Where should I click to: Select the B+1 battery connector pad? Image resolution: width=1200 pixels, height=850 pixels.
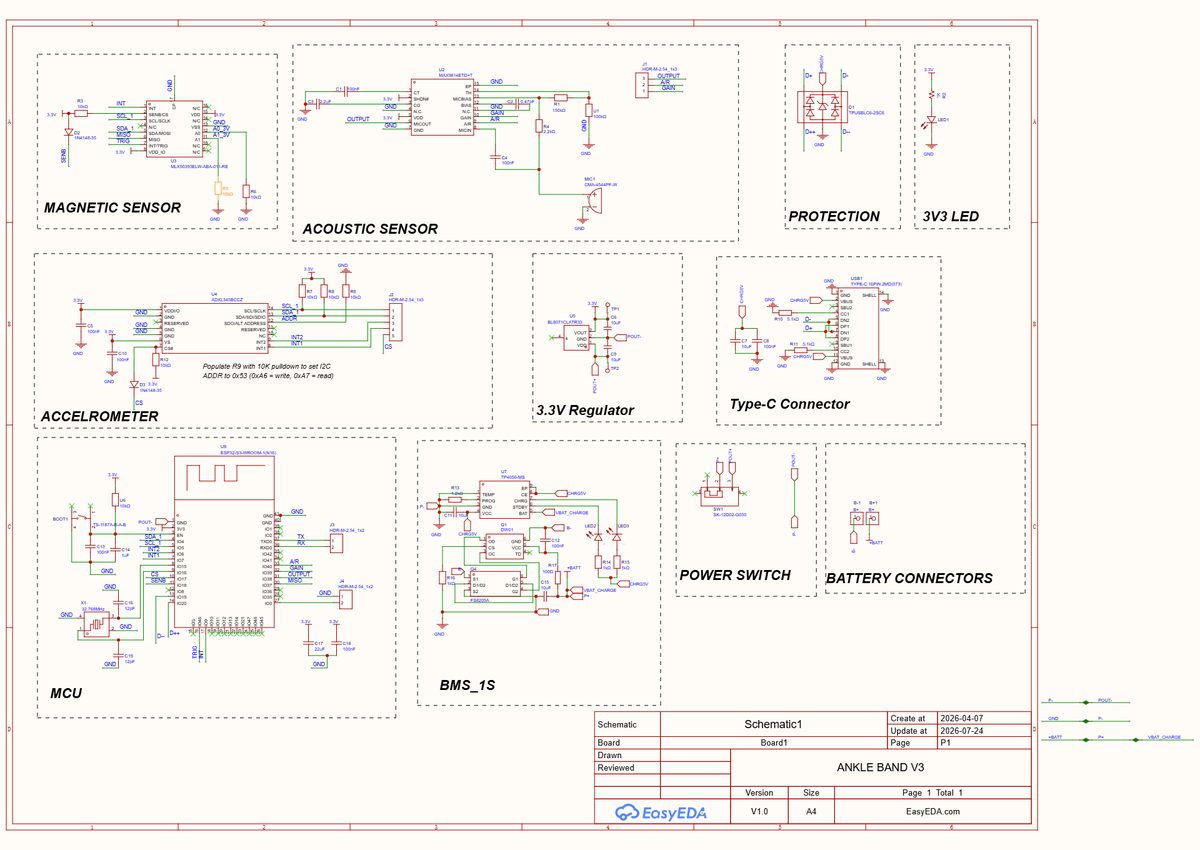tap(873, 519)
